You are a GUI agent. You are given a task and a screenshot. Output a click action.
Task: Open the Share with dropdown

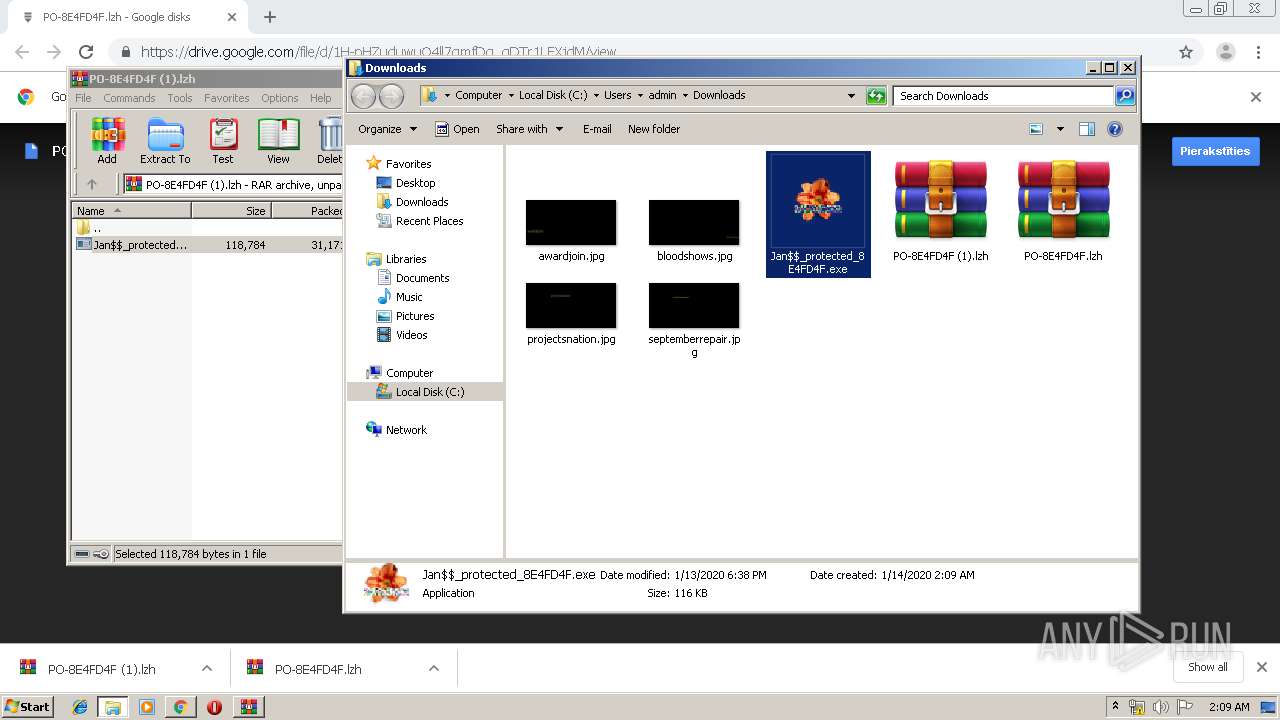(529, 129)
